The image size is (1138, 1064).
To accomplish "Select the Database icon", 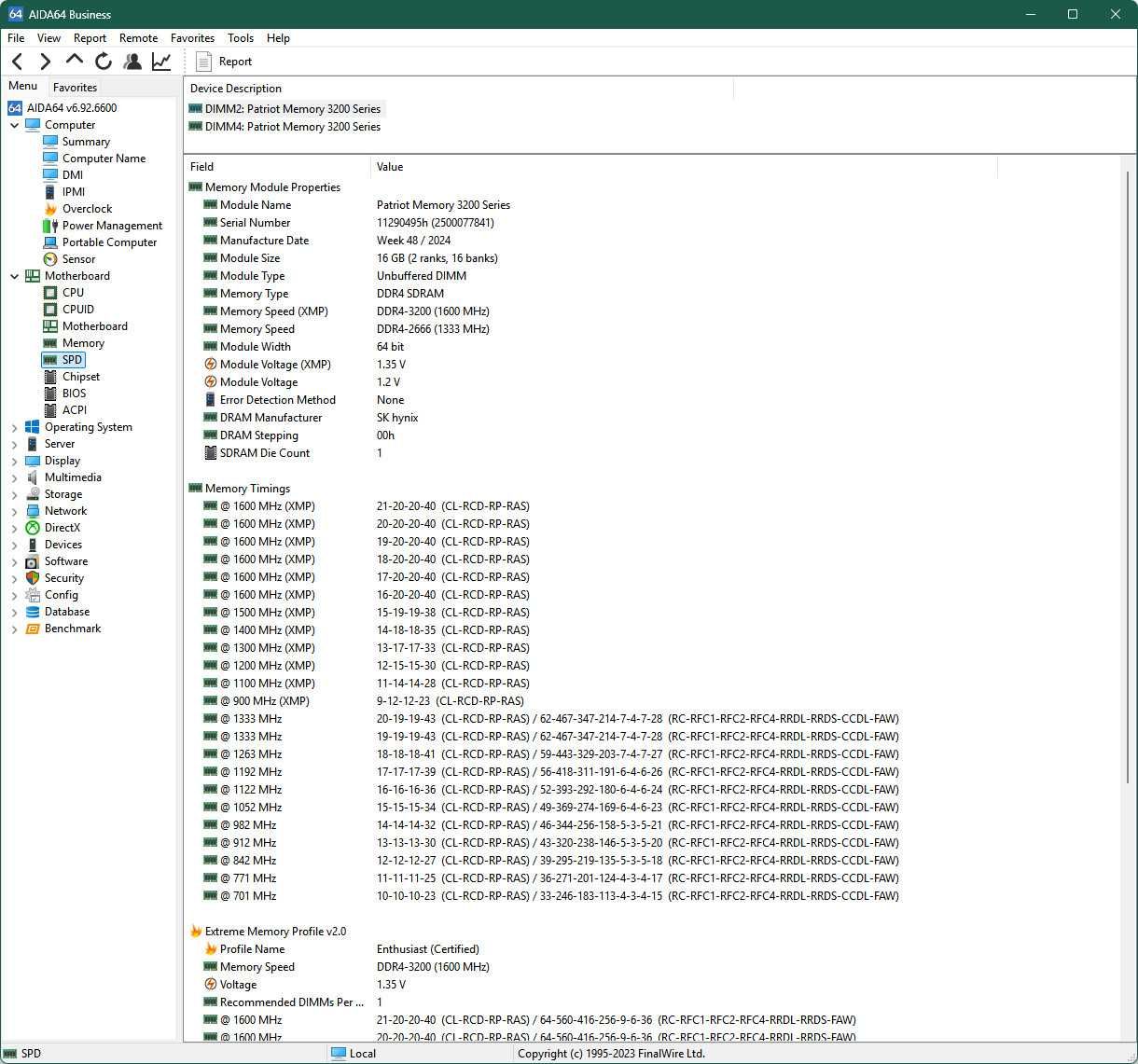I will point(33,612).
